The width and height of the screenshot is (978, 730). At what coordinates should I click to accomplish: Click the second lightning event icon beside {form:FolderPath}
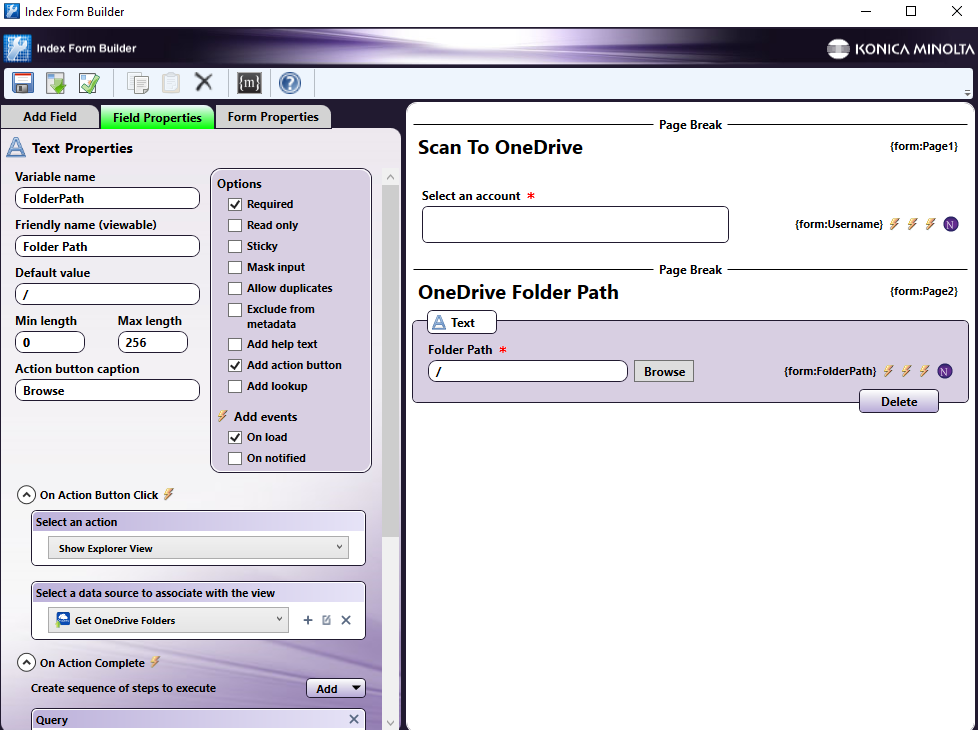pyautogui.click(x=906, y=371)
